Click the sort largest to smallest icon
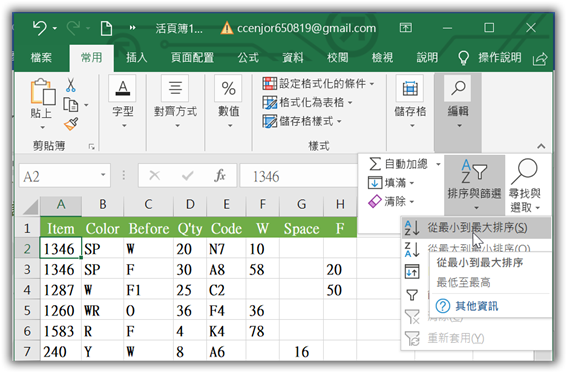The image size is (567, 373). click(x=412, y=249)
